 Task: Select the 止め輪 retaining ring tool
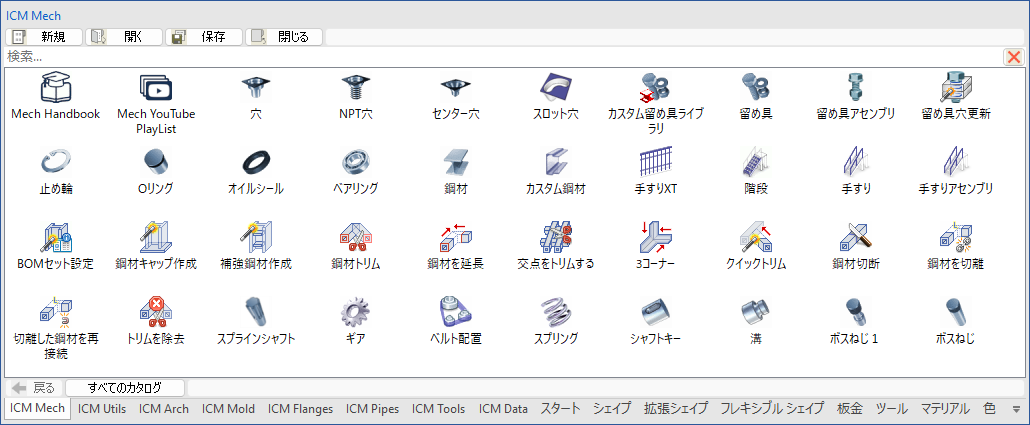pos(56,162)
